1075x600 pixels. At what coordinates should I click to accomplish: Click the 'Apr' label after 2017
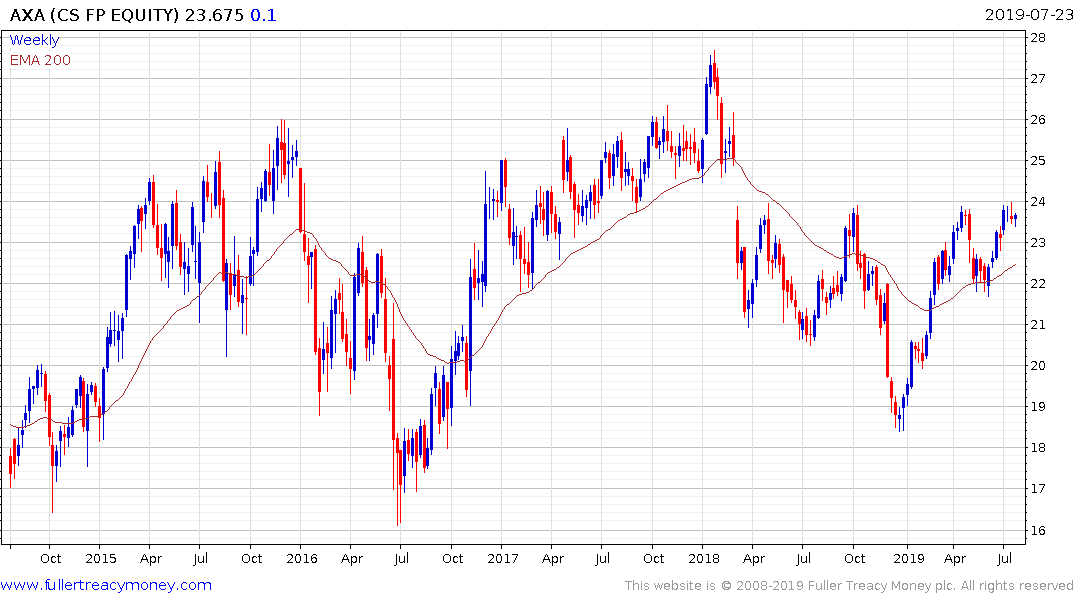[x=553, y=558]
